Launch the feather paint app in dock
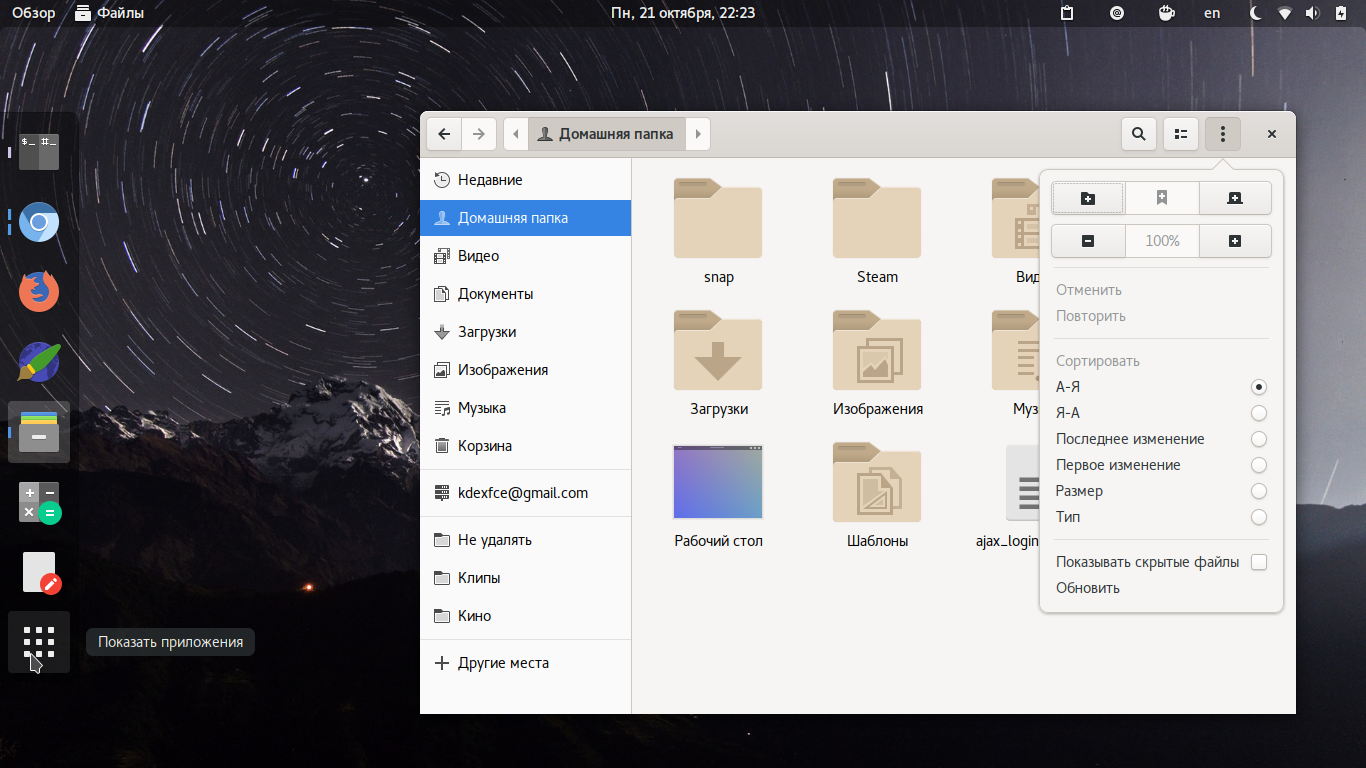The height and width of the screenshot is (768, 1366). (x=39, y=362)
